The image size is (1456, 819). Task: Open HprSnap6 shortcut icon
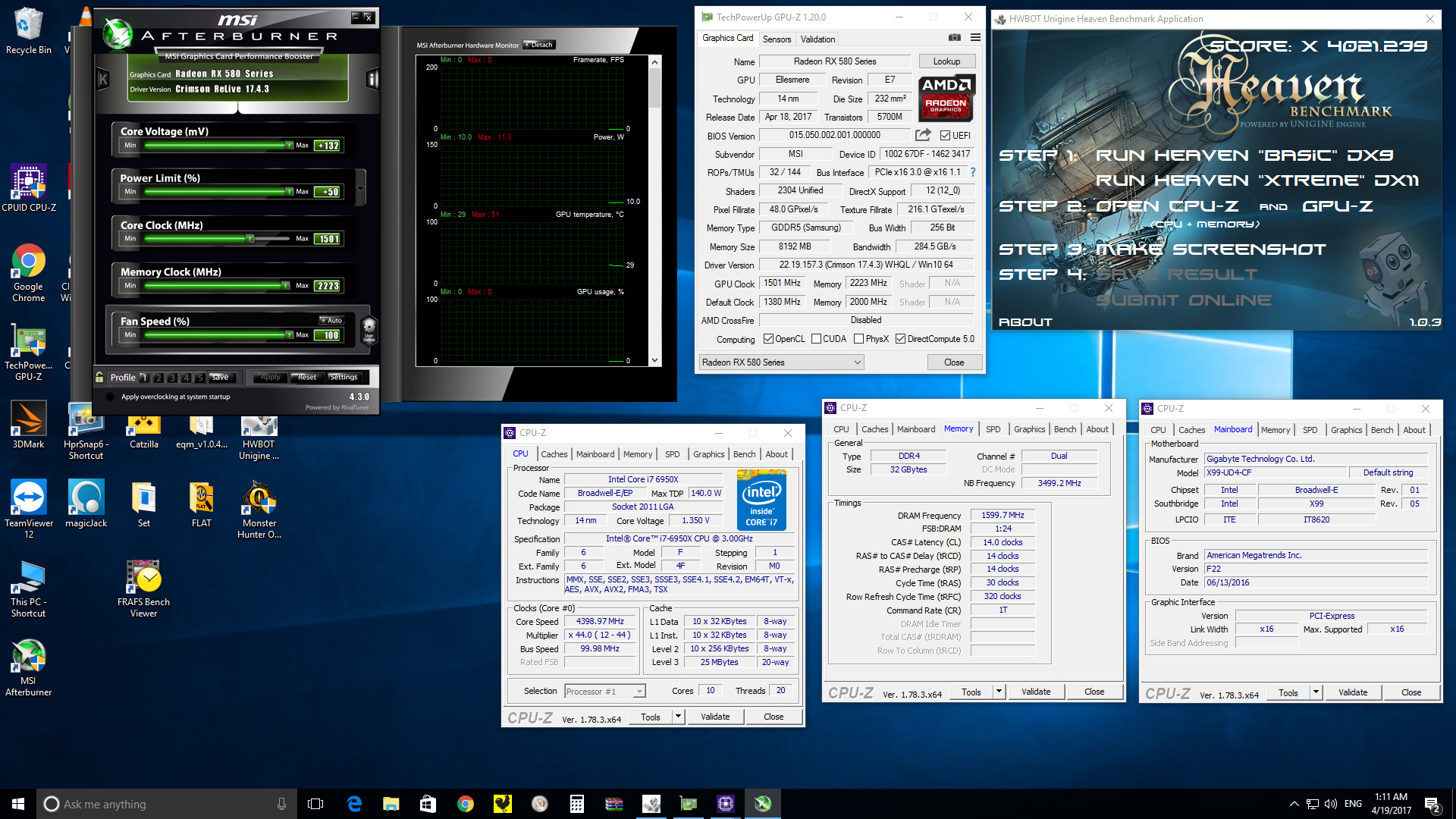click(86, 431)
